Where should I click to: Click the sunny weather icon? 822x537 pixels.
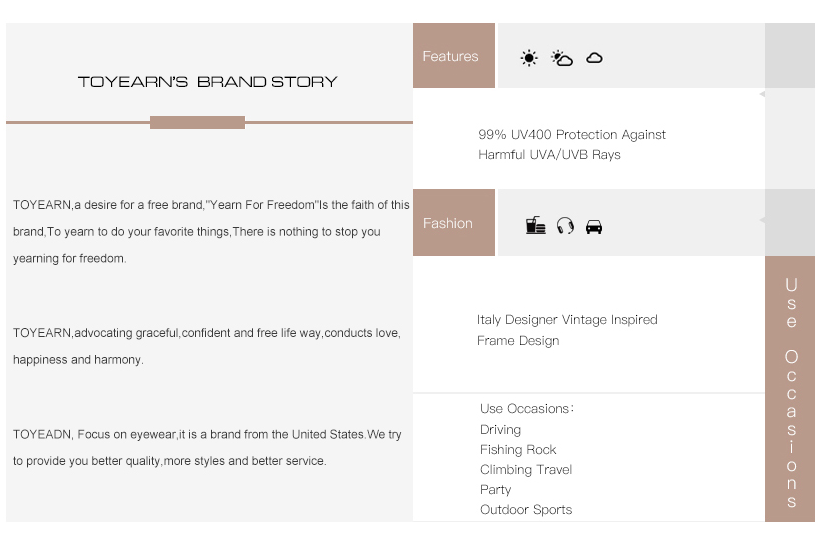click(529, 58)
